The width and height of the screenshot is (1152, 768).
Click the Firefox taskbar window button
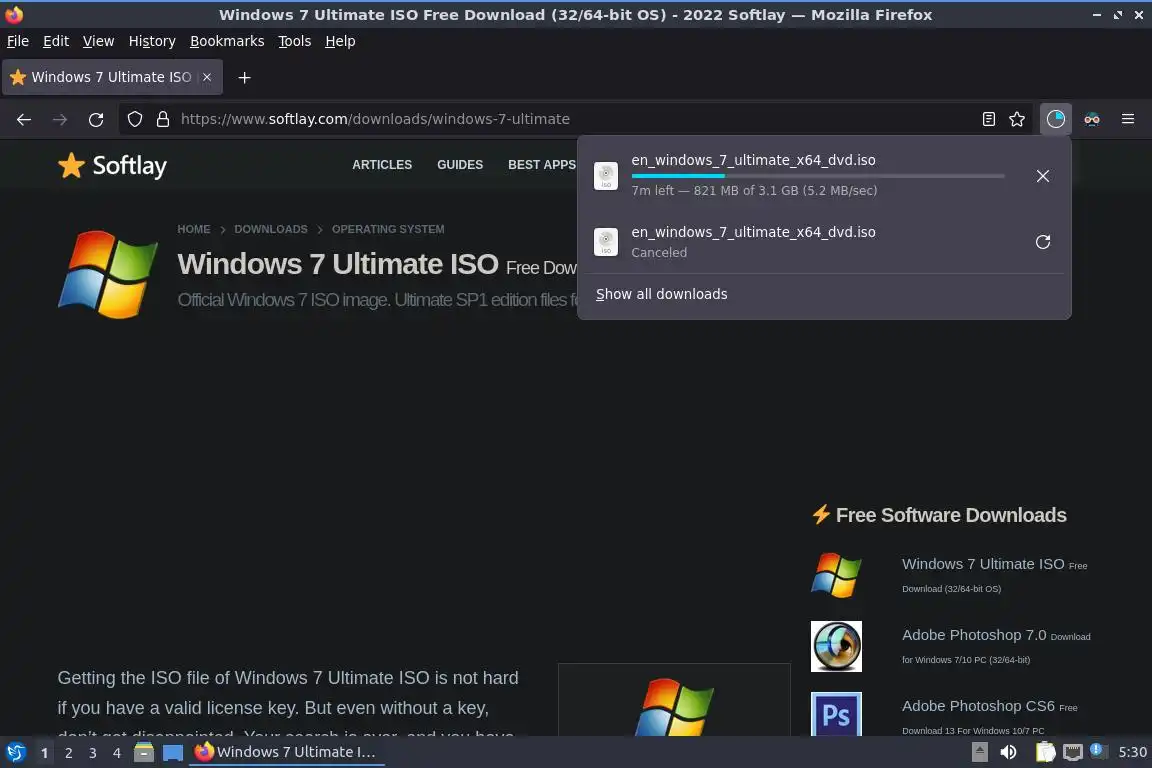coord(287,753)
